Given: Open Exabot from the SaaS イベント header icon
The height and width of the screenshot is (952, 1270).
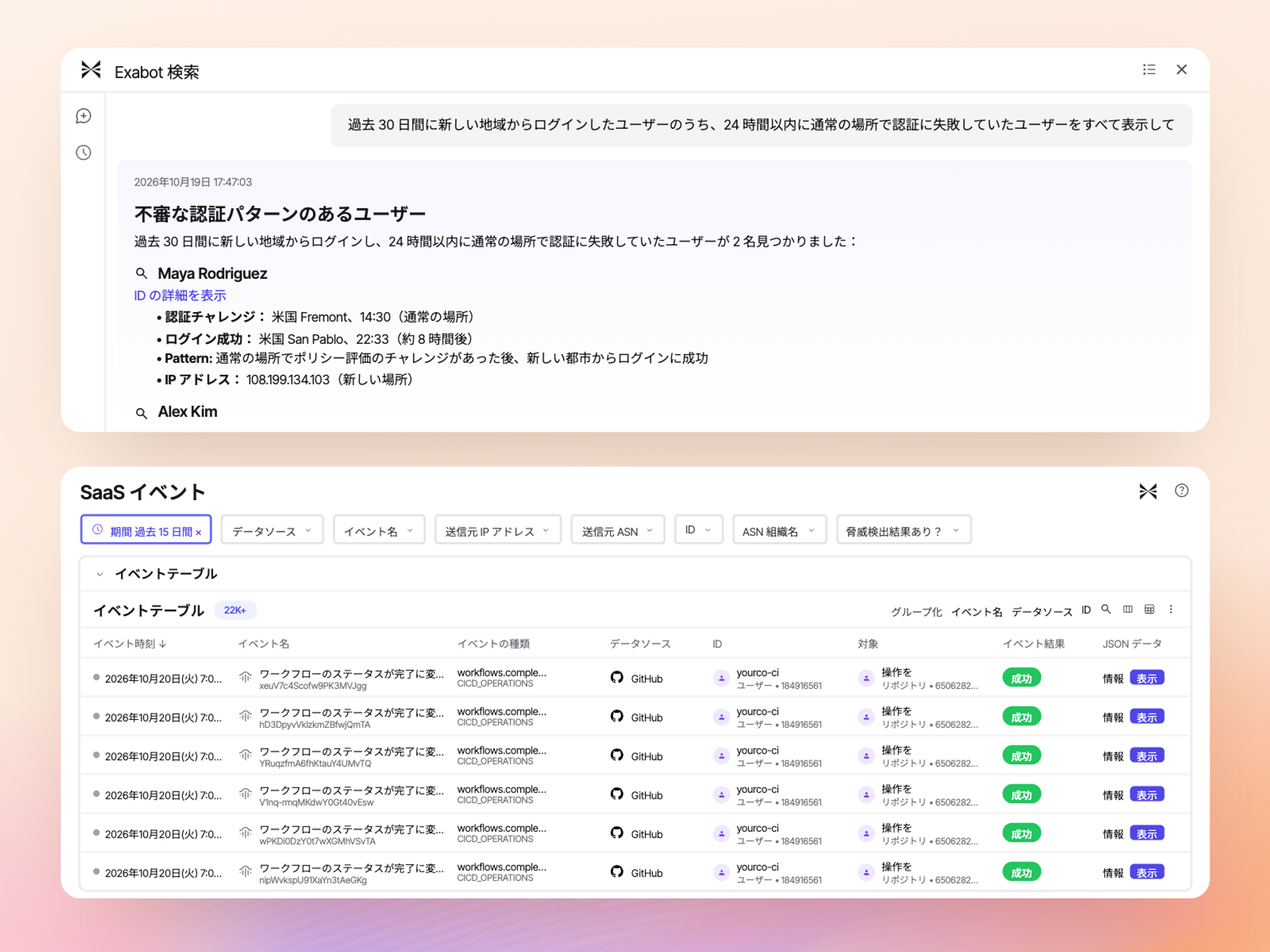Looking at the screenshot, I should click(x=1148, y=491).
